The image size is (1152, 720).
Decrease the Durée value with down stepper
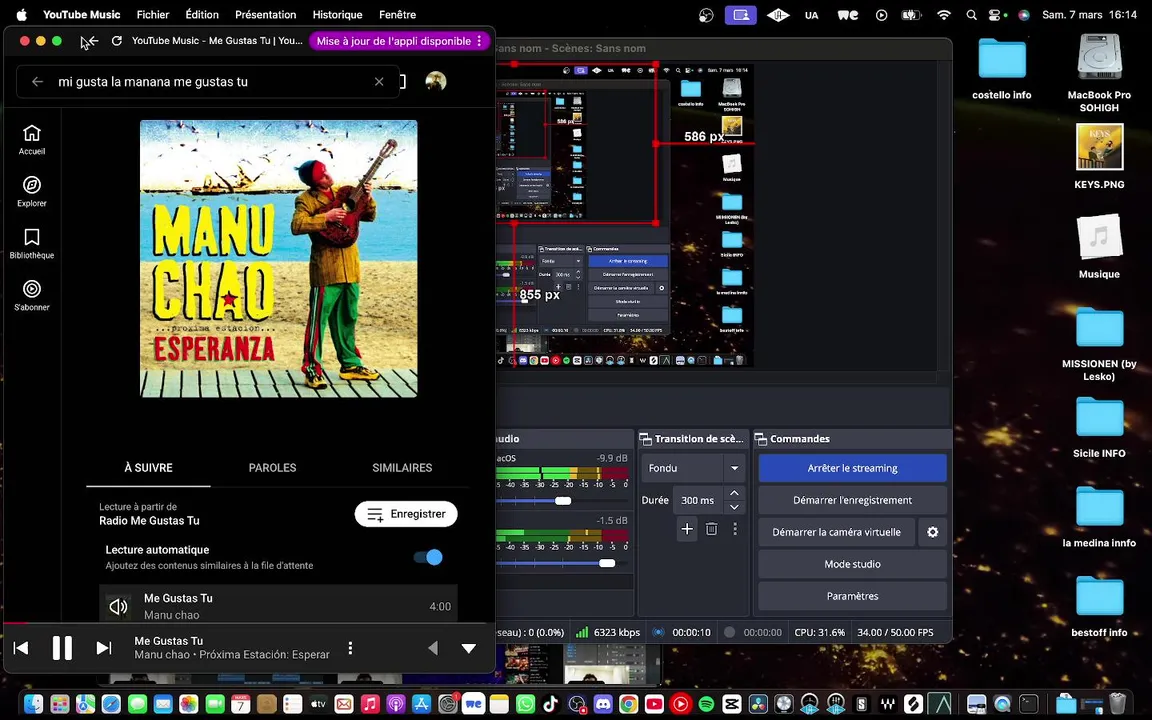click(x=734, y=507)
